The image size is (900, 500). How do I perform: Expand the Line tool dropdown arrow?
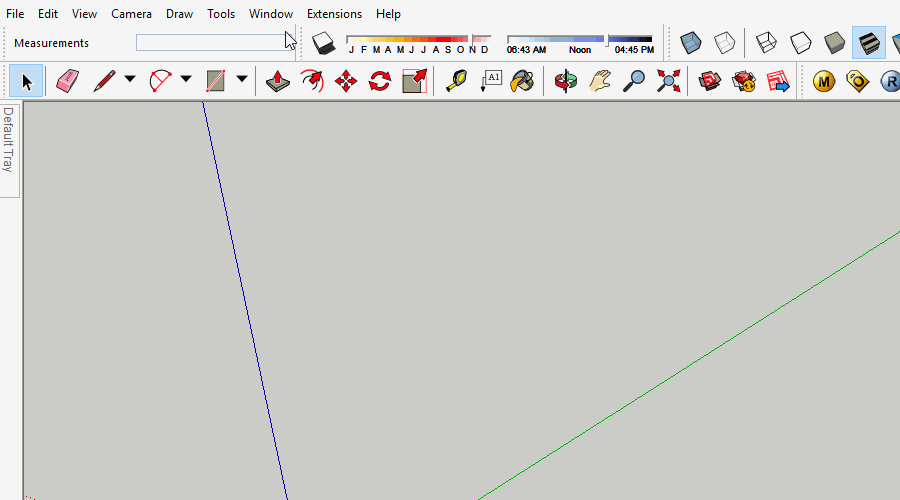130,79
